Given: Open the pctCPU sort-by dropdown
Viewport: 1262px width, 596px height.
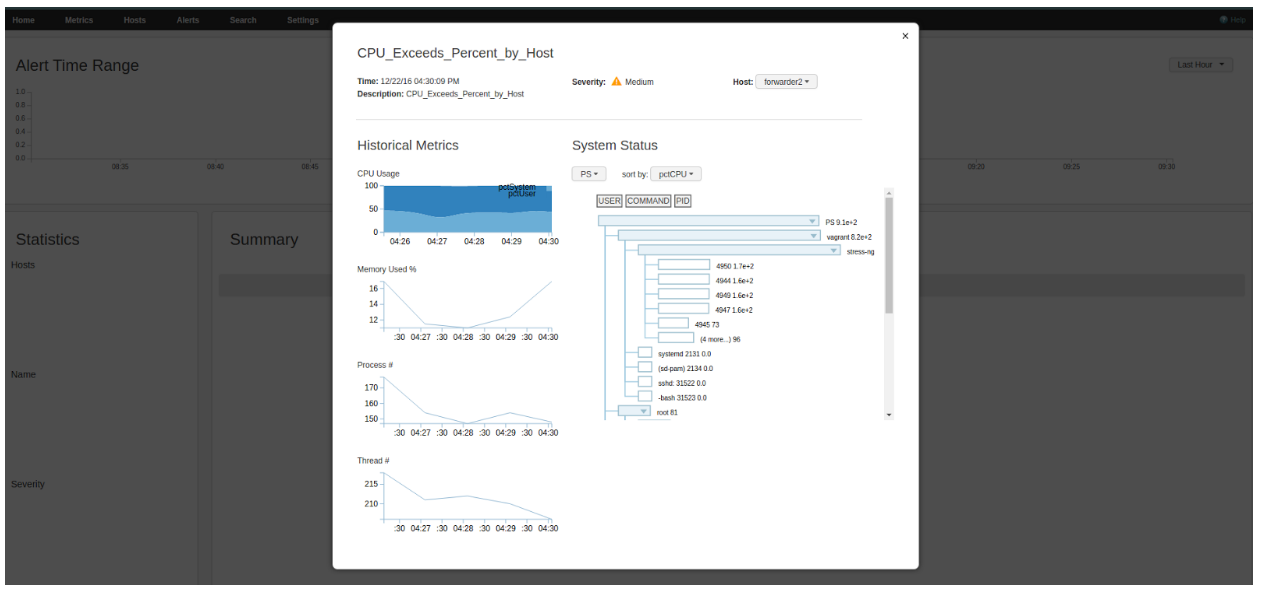Looking at the screenshot, I should pos(676,174).
